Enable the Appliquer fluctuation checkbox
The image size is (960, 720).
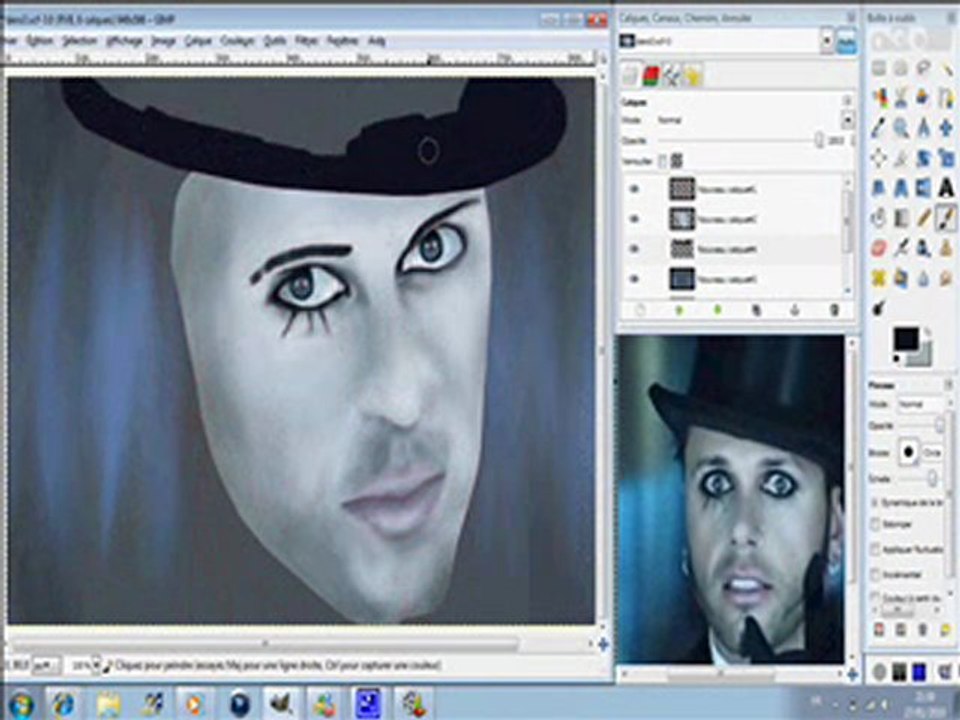click(x=876, y=550)
